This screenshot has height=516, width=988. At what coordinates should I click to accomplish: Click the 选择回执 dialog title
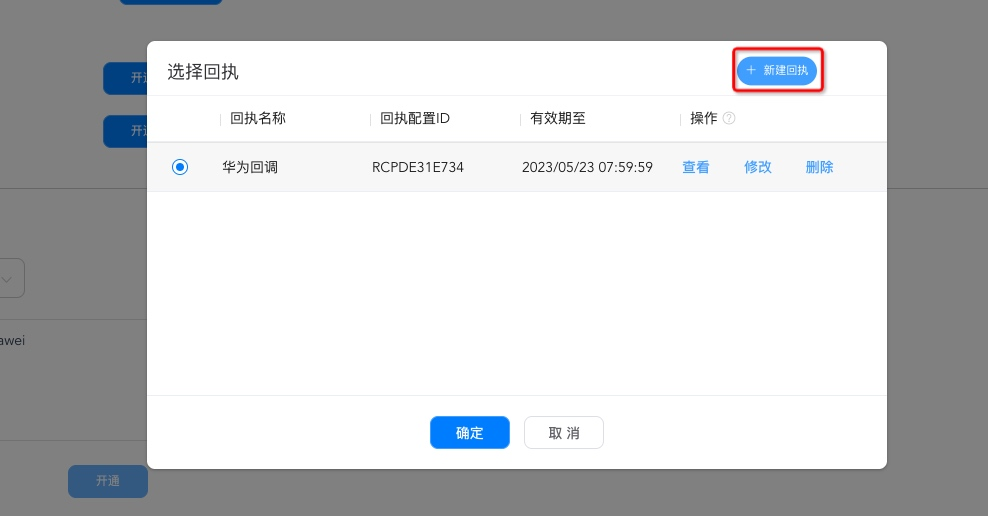[x=203, y=72]
